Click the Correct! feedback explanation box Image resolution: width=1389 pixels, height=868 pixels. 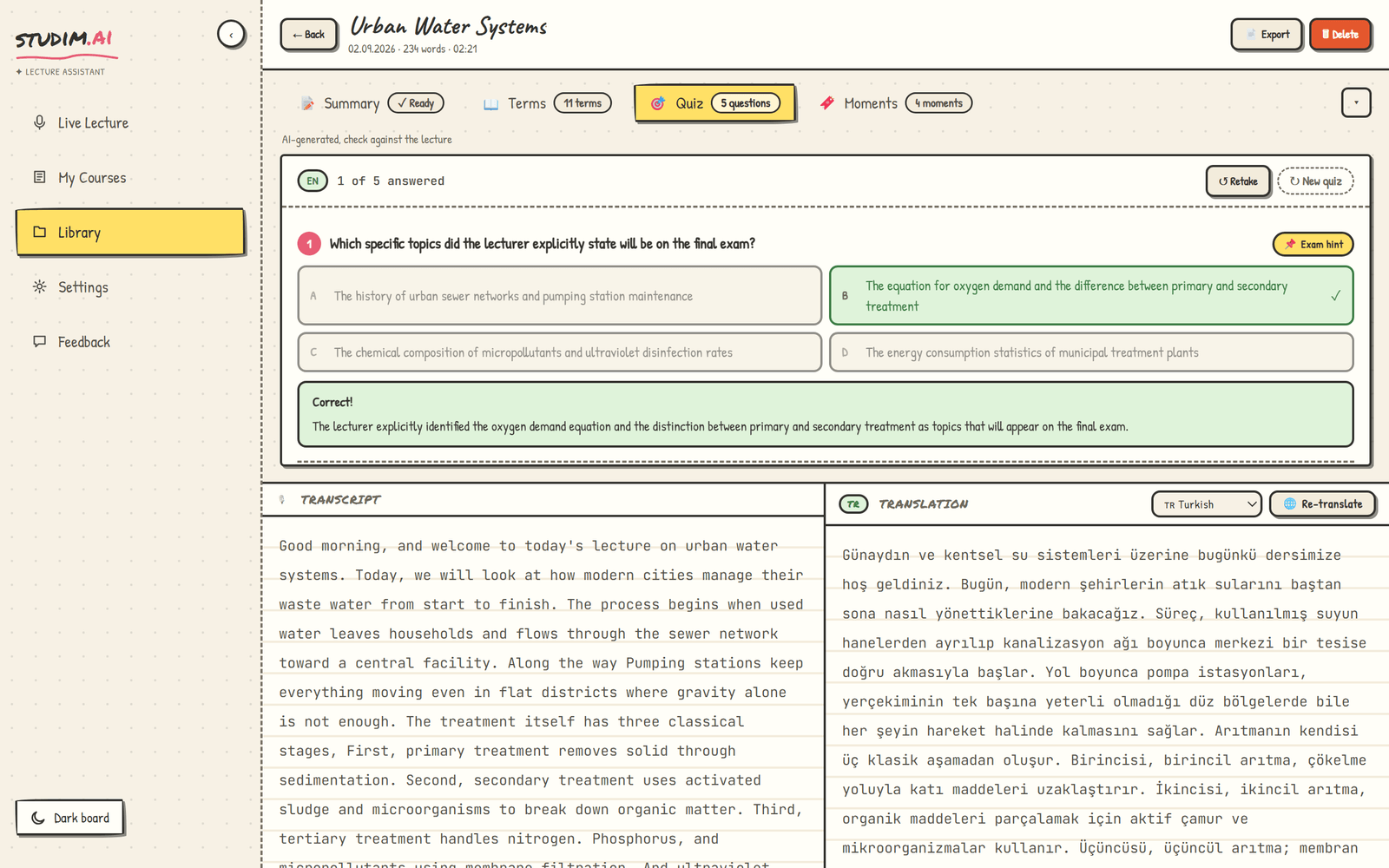(x=826, y=414)
